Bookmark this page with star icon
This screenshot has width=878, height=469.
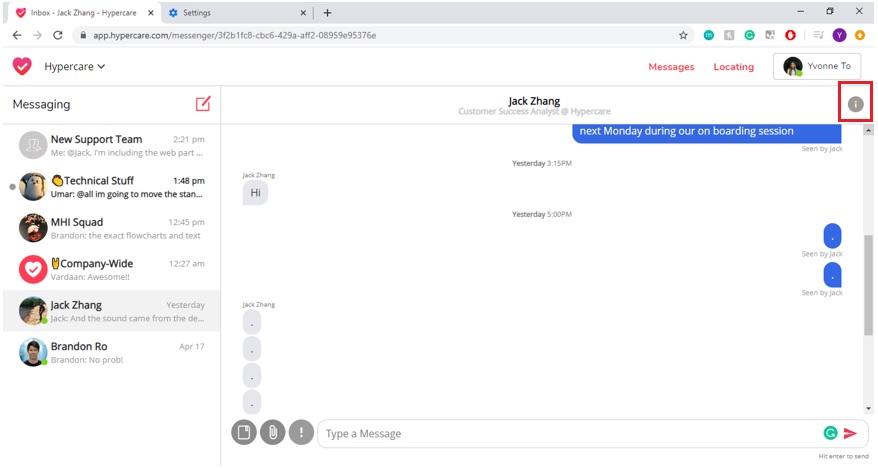tap(683, 35)
